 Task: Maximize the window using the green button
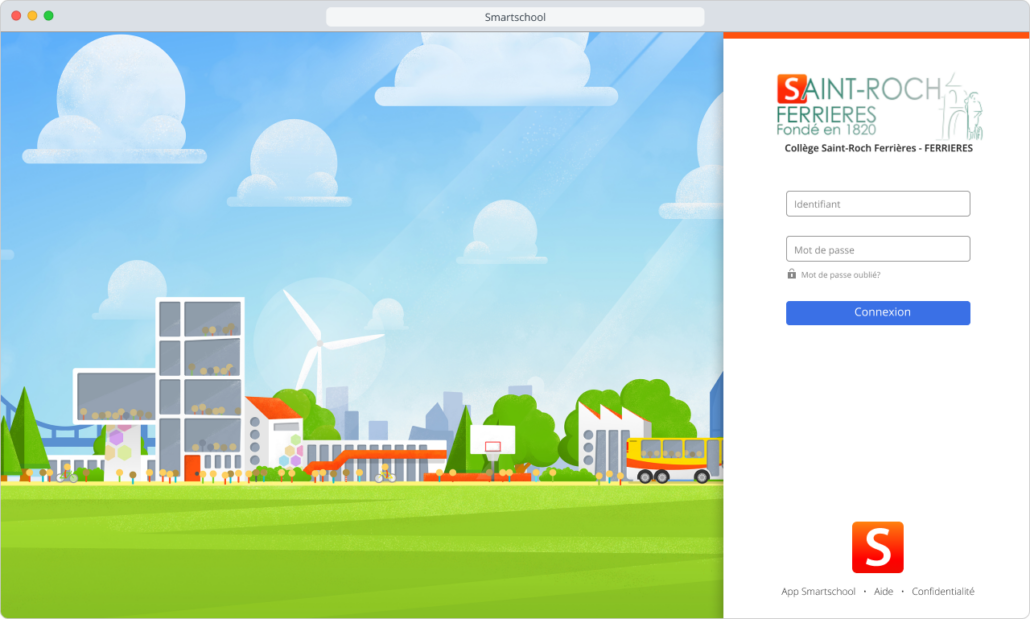click(49, 16)
